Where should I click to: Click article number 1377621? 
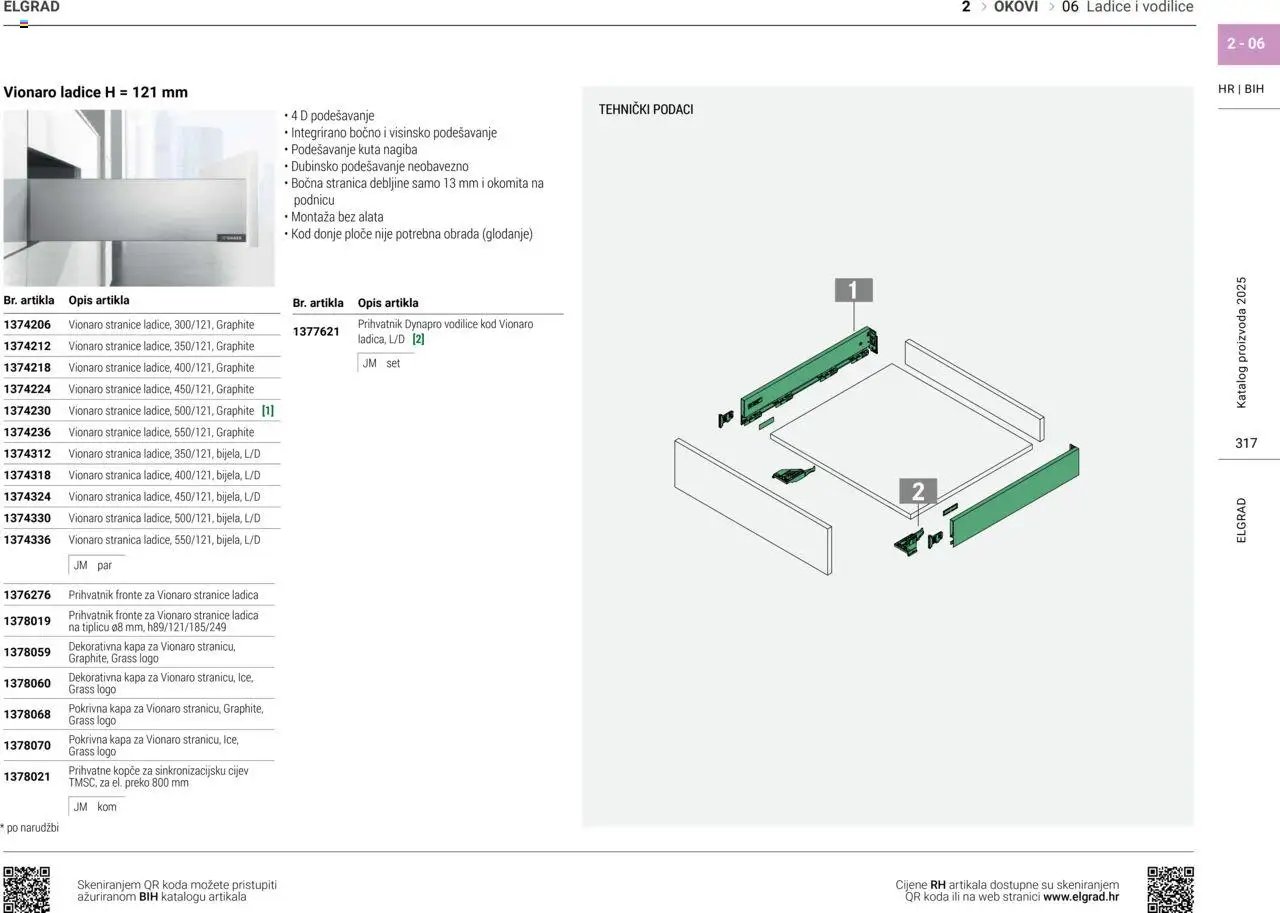pyautogui.click(x=316, y=332)
